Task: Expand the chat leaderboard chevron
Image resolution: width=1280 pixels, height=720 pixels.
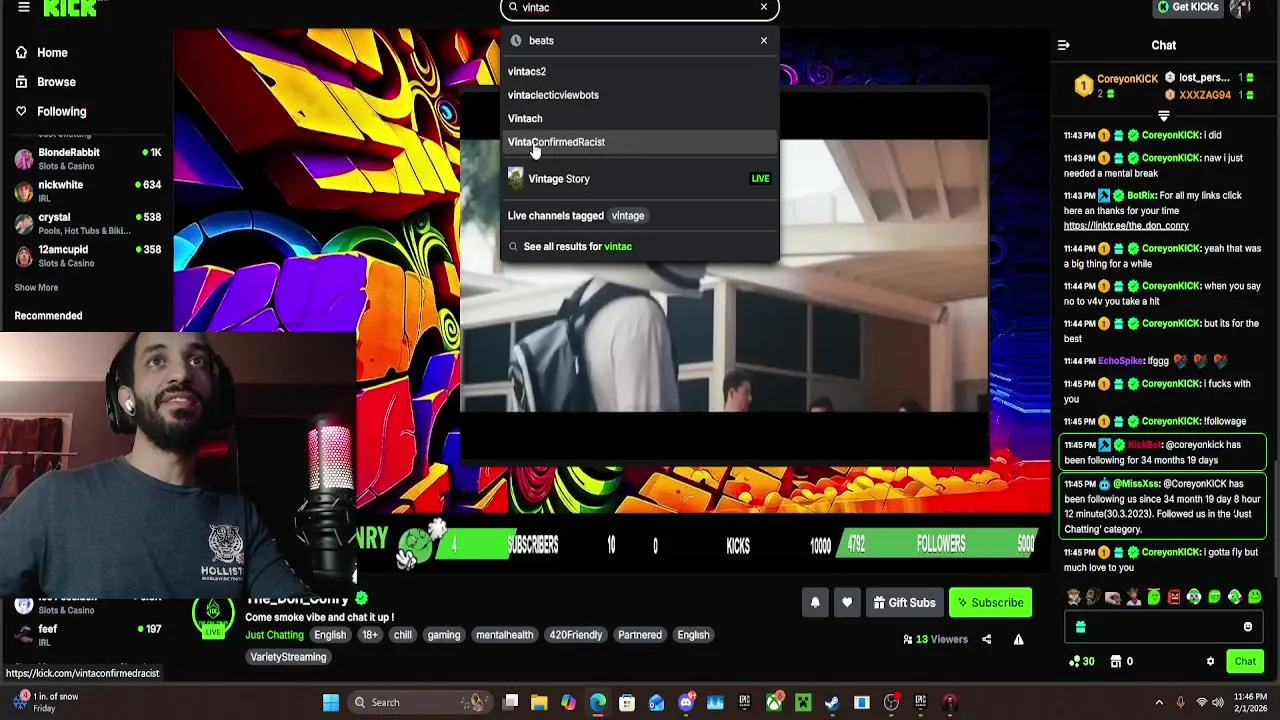Action: (1163, 116)
